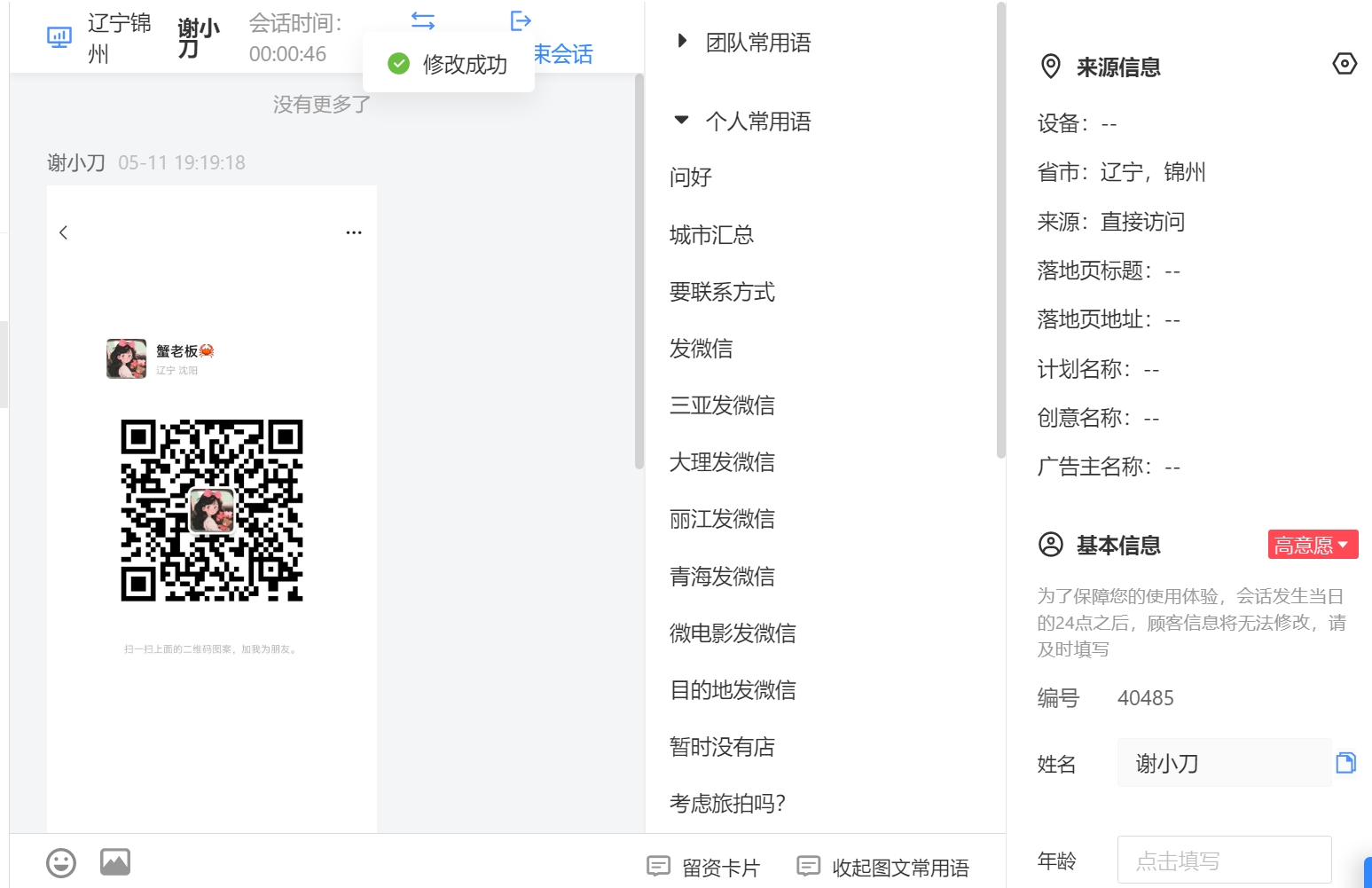Click the monitor device icon in chat header
Screen dimensions: 1372x888
click(59, 37)
